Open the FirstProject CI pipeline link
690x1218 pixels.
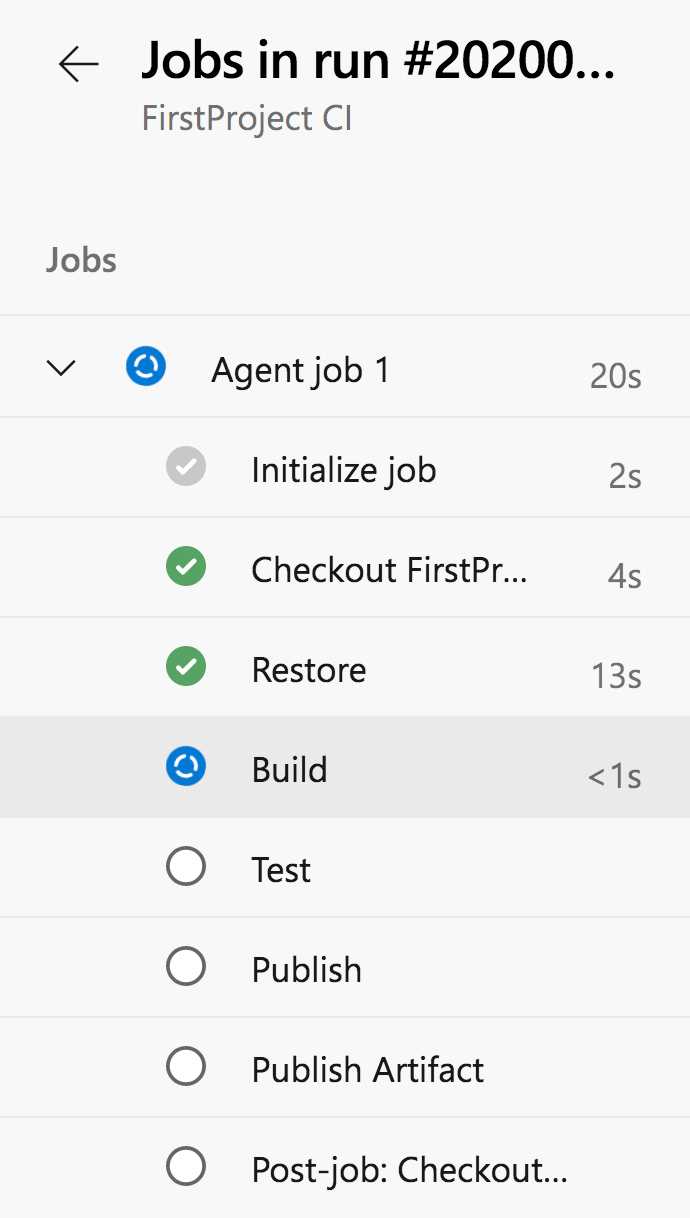coord(246,118)
